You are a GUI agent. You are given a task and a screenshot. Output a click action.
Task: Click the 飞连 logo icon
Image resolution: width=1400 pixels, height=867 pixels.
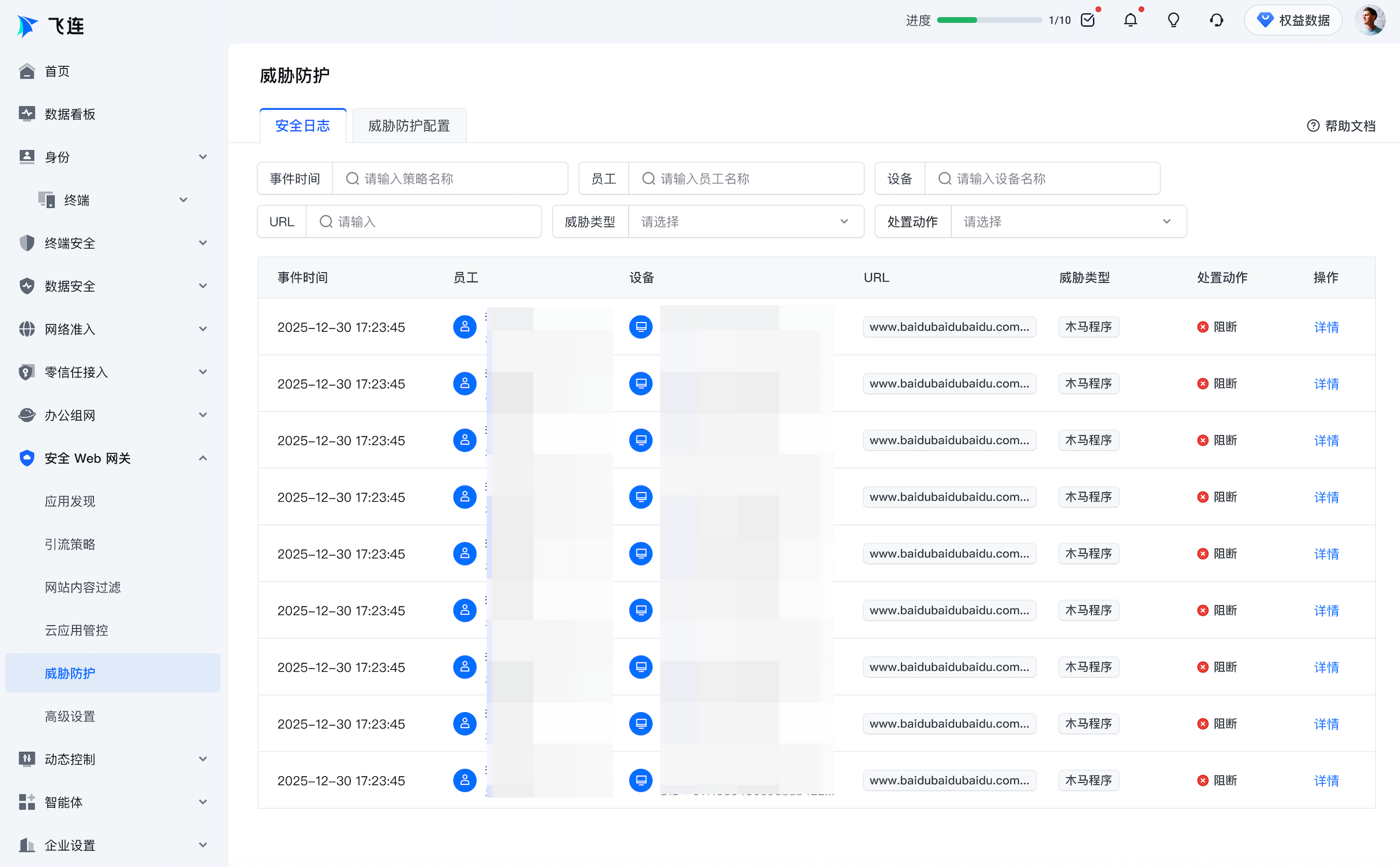click(x=27, y=26)
